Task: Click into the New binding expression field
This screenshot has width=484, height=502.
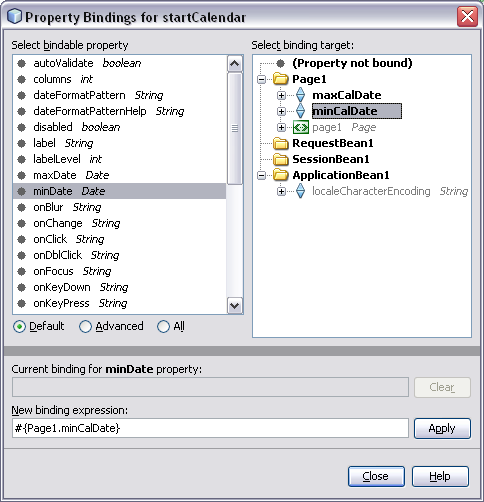Action: pos(210,428)
